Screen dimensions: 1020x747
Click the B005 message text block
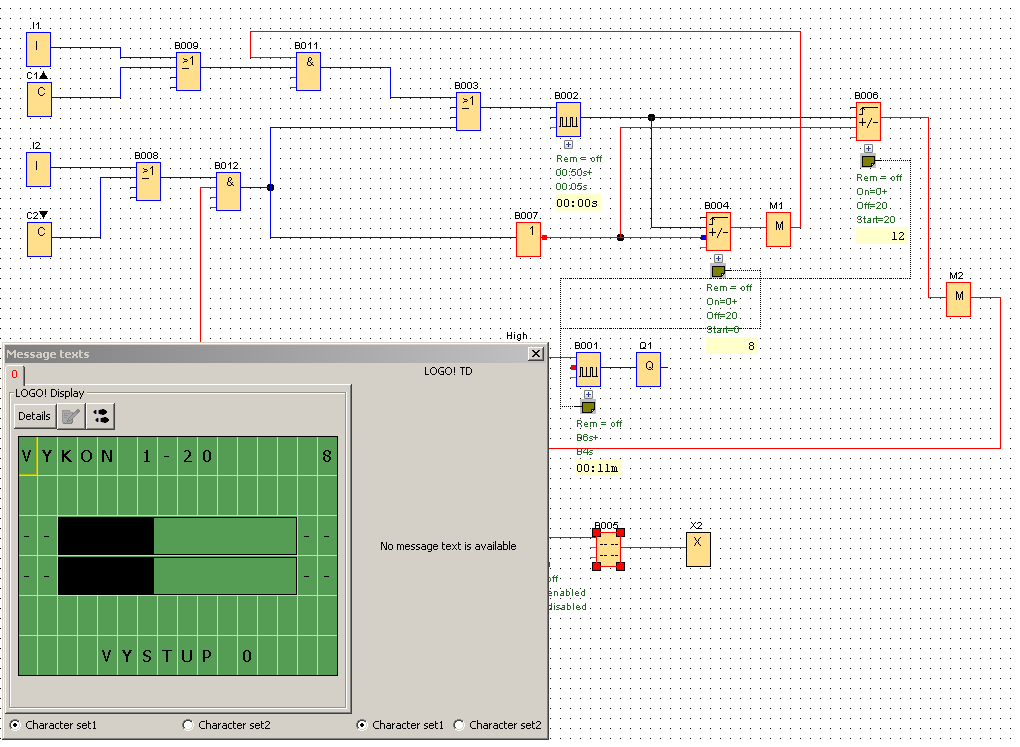point(608,548)
